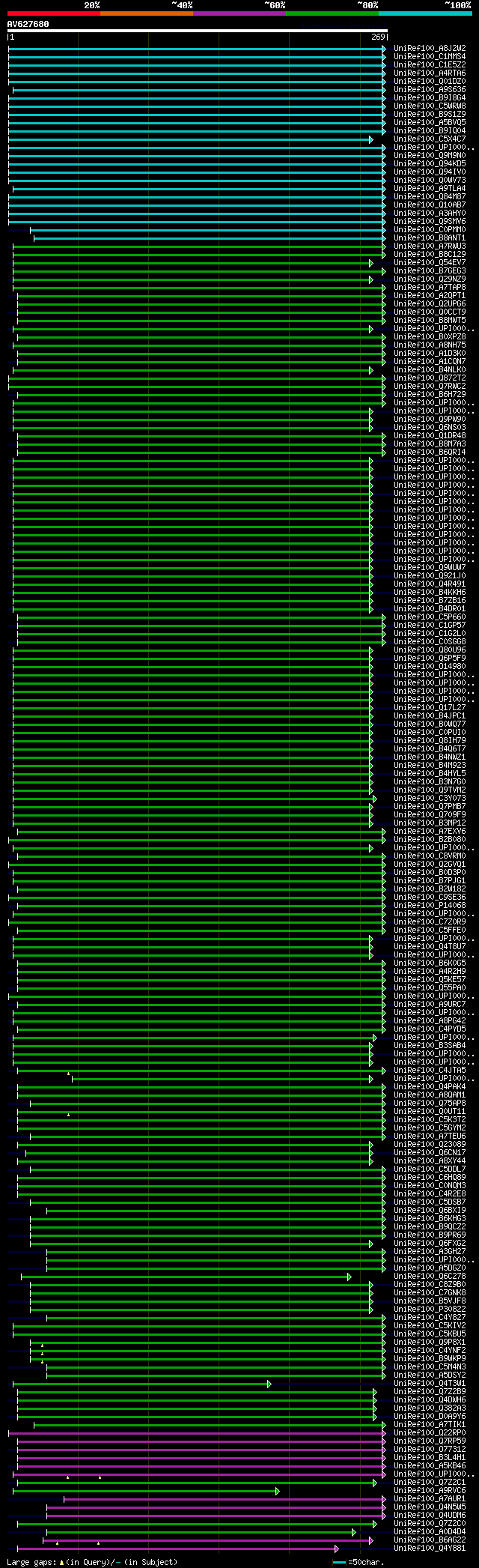
Task: Select the query label AV627680
Action: pyautogui.click(x=28, y=24)
